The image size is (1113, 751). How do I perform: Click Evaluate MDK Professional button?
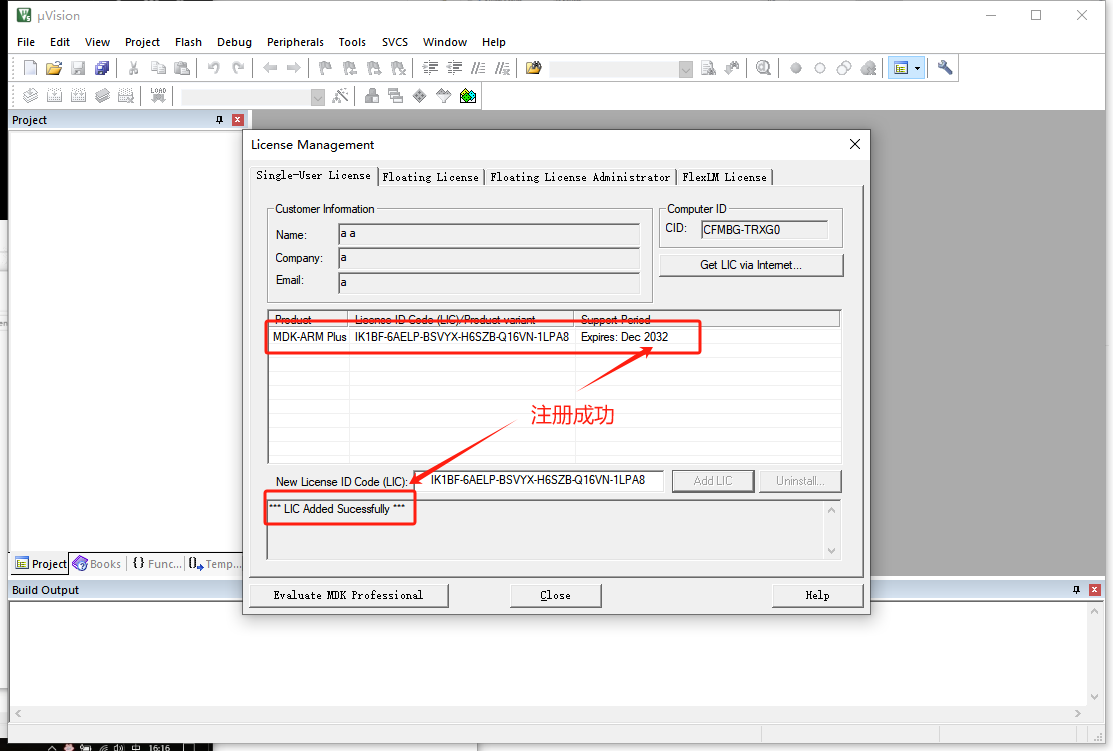pos(349,595)
